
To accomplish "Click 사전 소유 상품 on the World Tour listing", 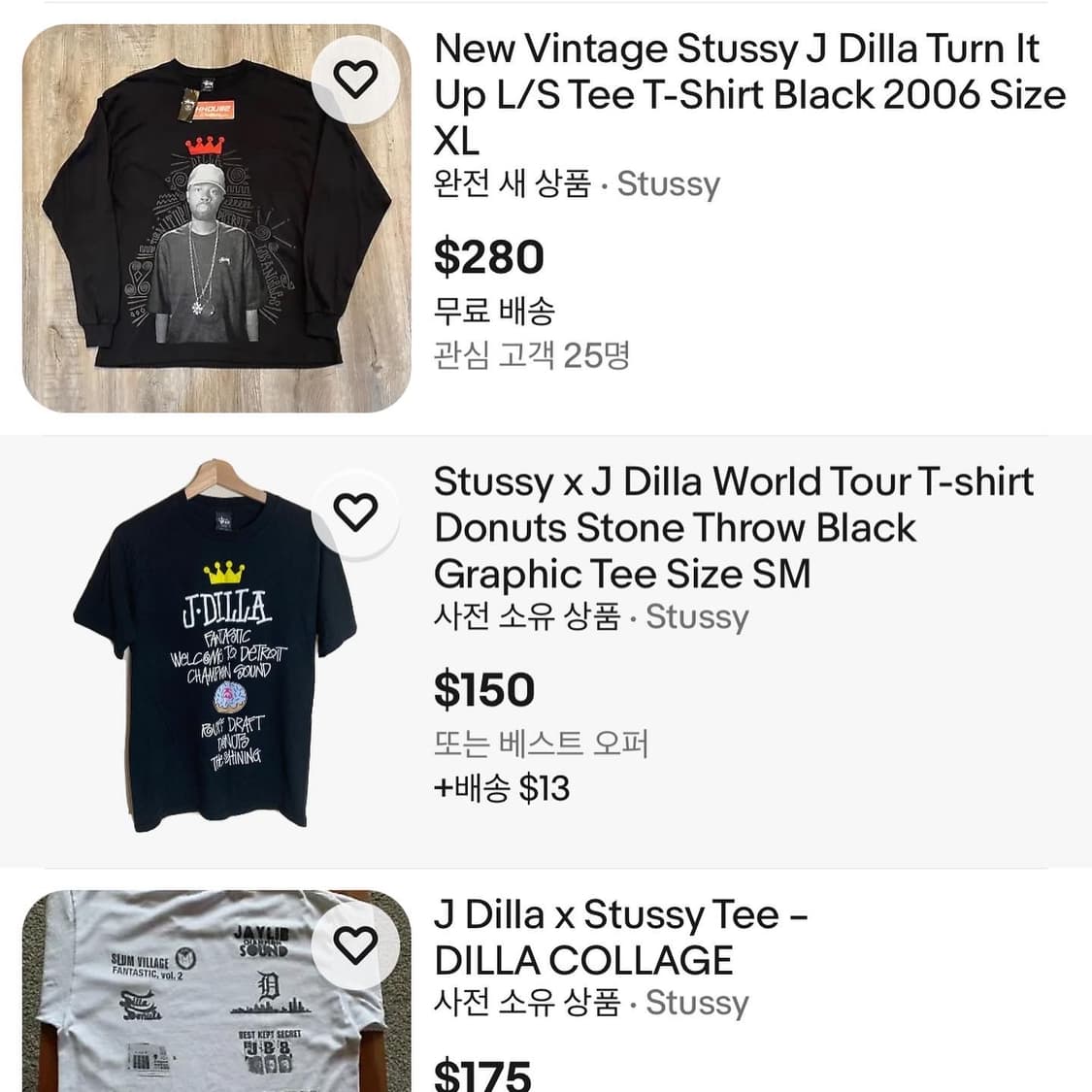I will click(x=526, y=617).
